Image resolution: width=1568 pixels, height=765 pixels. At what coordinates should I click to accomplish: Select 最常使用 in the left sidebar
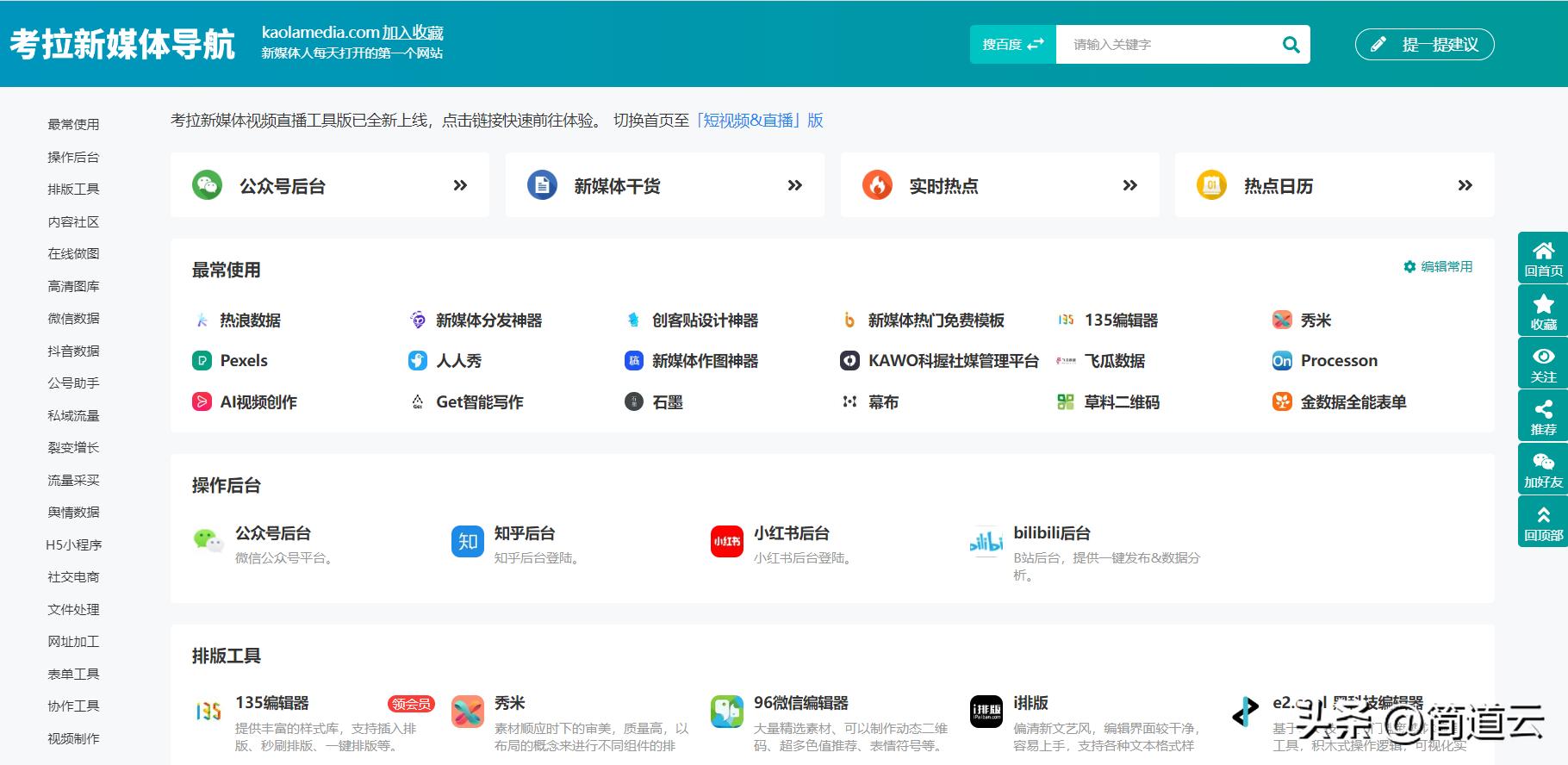pos(73,125)
